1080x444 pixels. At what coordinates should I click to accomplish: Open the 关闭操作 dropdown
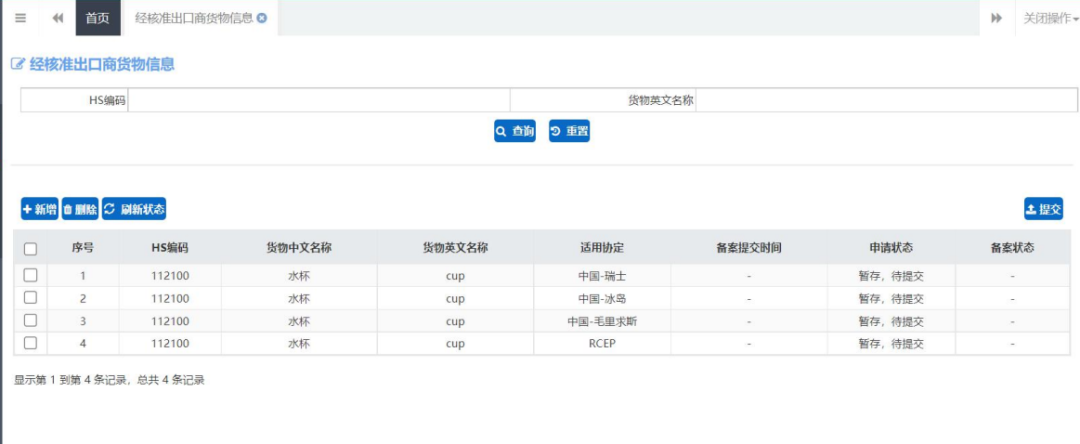tap(1049, 18)
